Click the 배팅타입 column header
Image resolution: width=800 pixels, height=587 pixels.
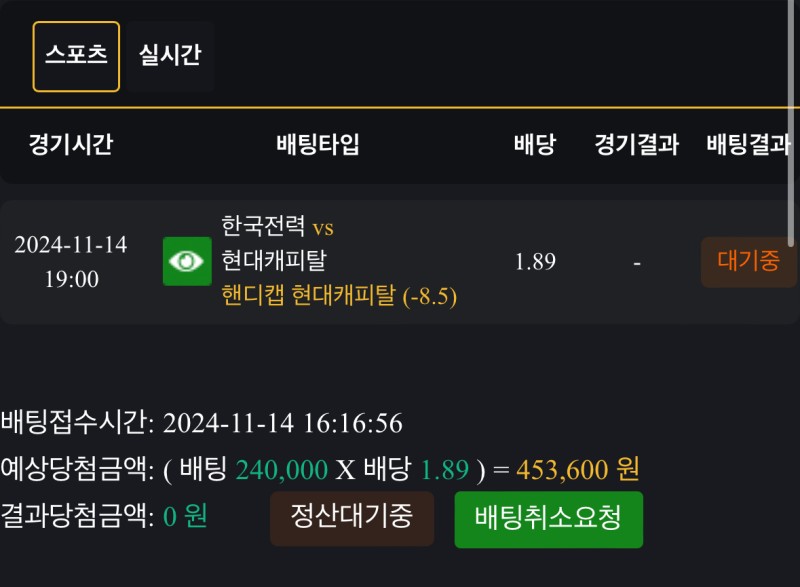coord(317,145)
